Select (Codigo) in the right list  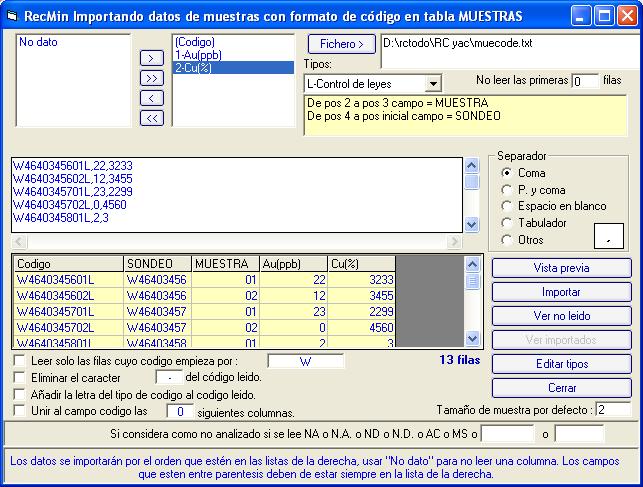click(233, 42)
